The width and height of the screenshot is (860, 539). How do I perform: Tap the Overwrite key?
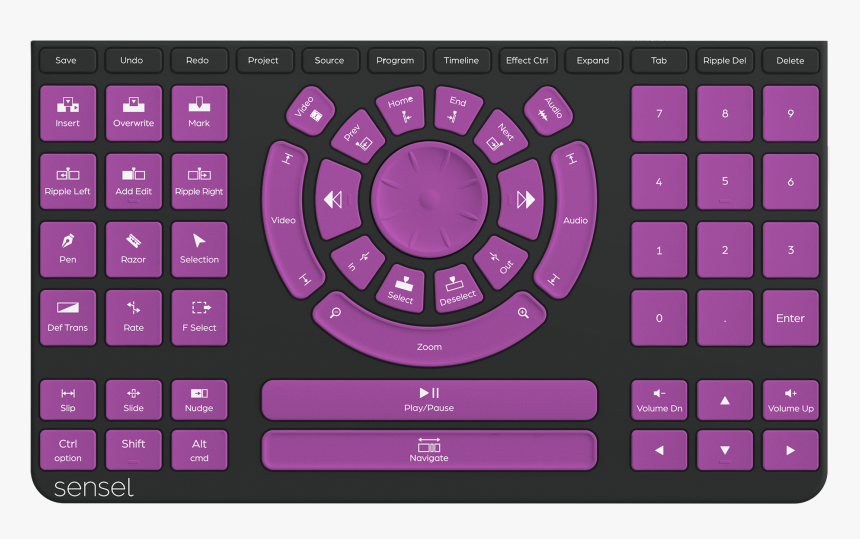point(133,113)
